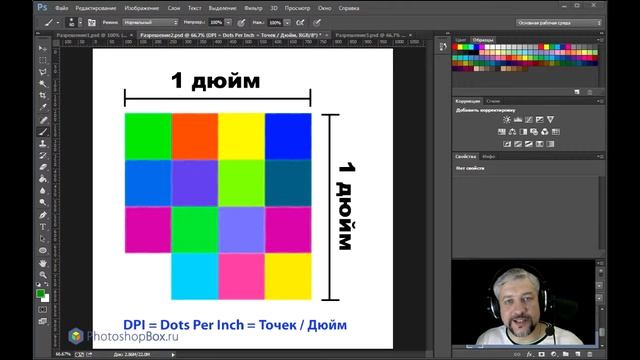Select the Ellipse shape tool
The image size is (640, 360).
tap(42, 250)
